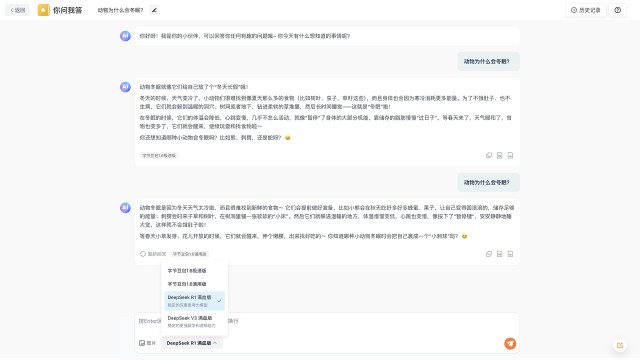The image size is (640, 360).
Task: Click the AI avatar beside the first hibernation answer
Action: [x=125, y=87]
